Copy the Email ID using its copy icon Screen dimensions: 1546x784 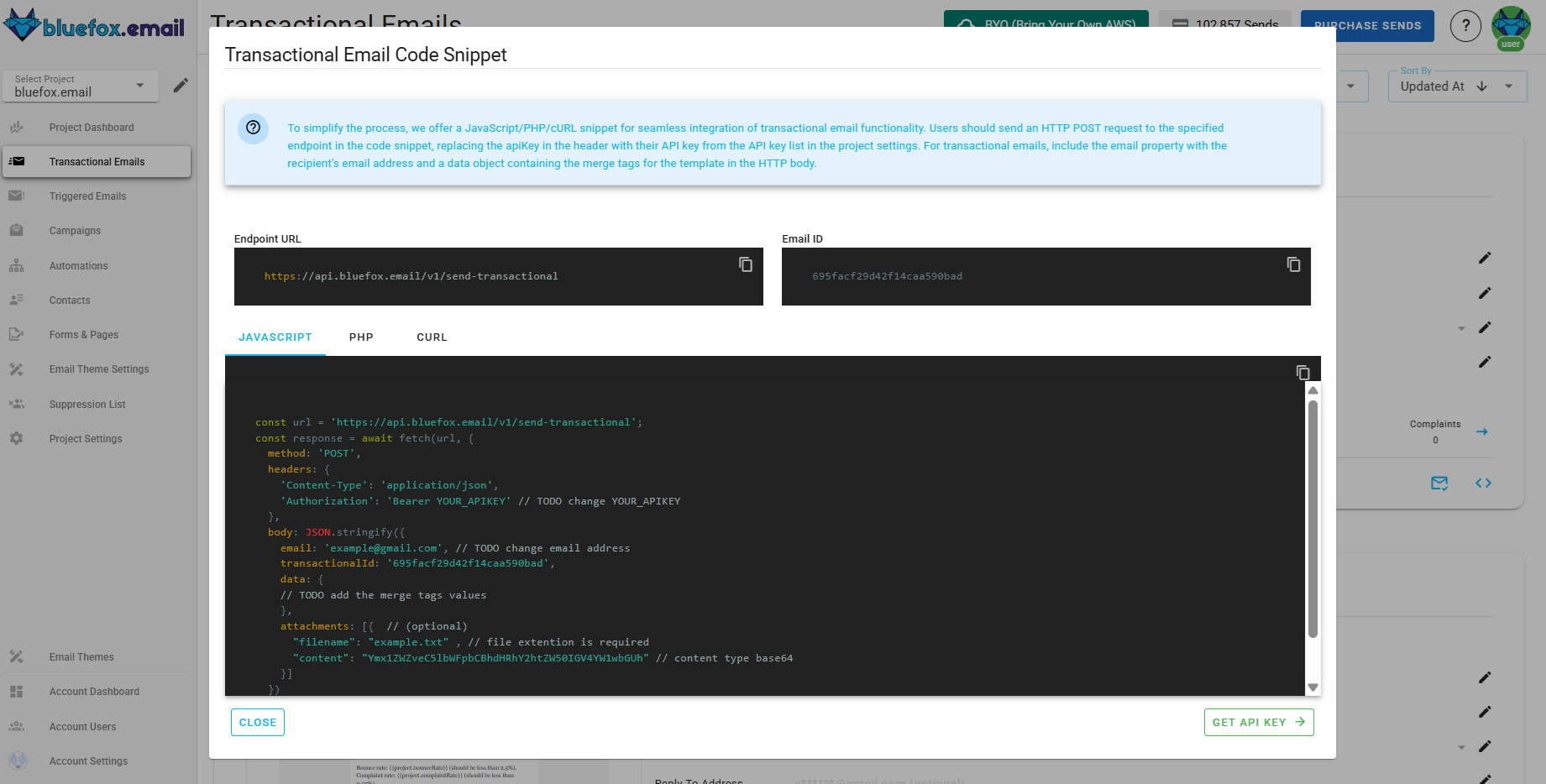click(1292, 264)
